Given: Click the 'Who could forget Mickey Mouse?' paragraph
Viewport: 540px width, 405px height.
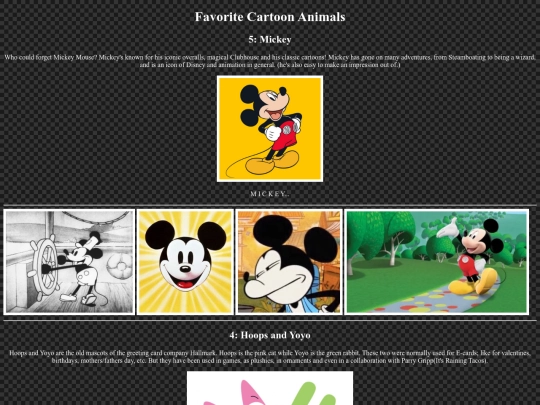Looking at the screenshot, I should 270,61.
